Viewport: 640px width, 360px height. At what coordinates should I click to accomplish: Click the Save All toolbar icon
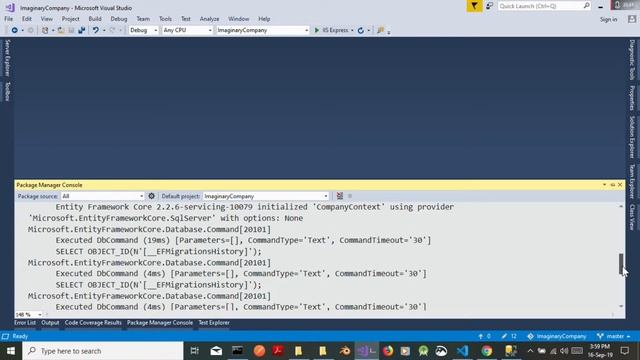point(81,30)
